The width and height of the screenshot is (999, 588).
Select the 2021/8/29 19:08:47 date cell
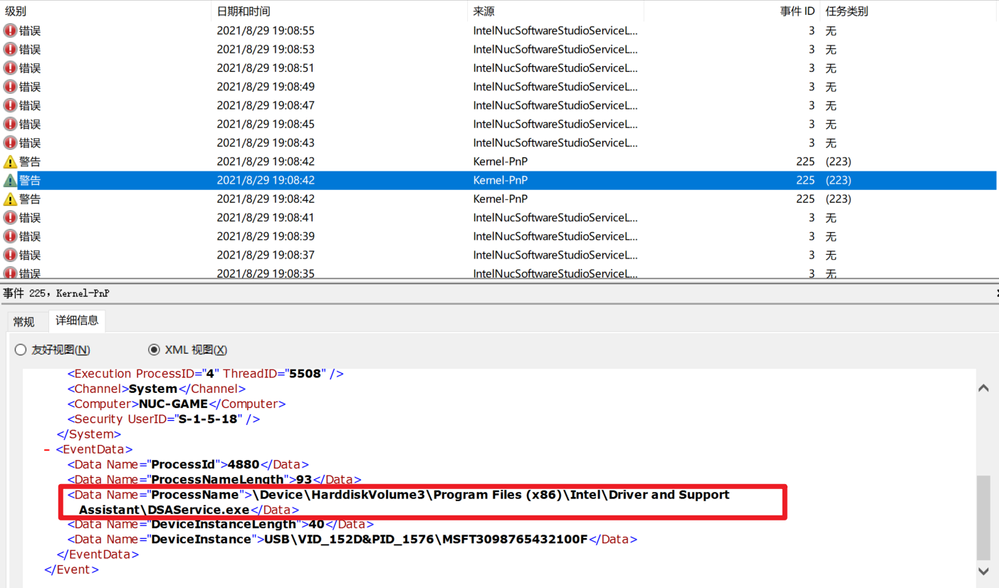(266, 105)
